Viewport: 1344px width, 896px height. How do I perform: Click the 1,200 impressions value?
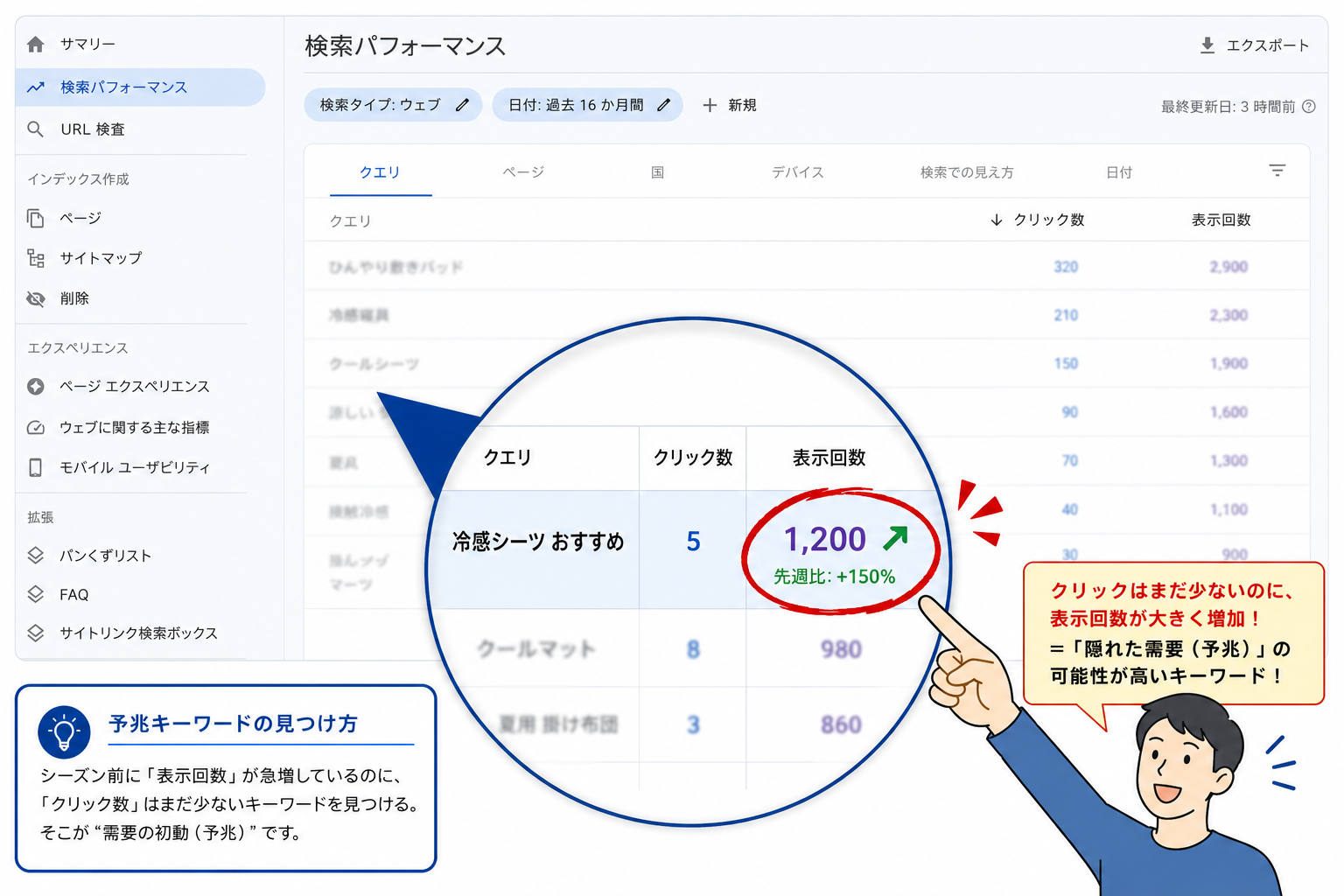click(824, 539)
